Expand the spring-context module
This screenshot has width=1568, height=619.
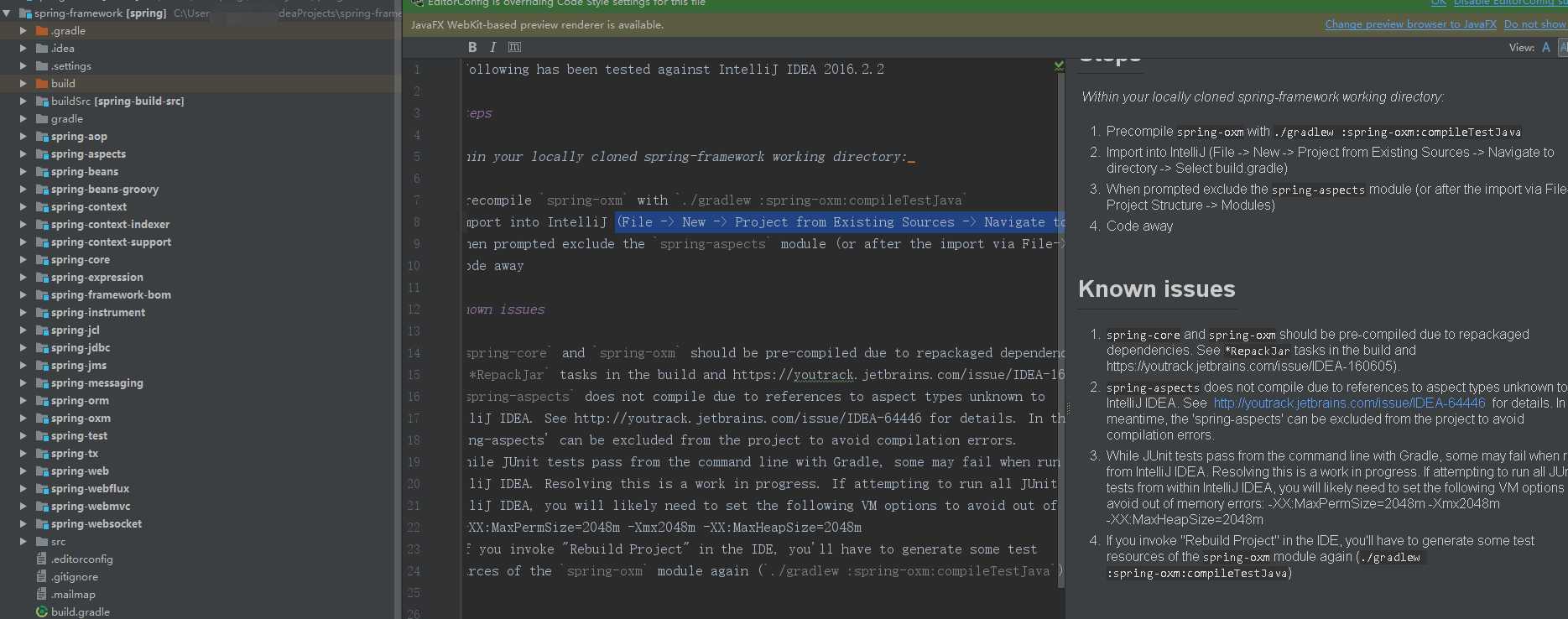click(x=23, y=207)
